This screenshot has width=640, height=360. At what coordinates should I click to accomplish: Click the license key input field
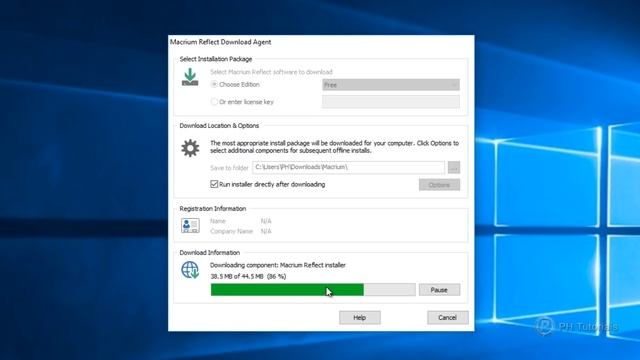pos(391,102)
